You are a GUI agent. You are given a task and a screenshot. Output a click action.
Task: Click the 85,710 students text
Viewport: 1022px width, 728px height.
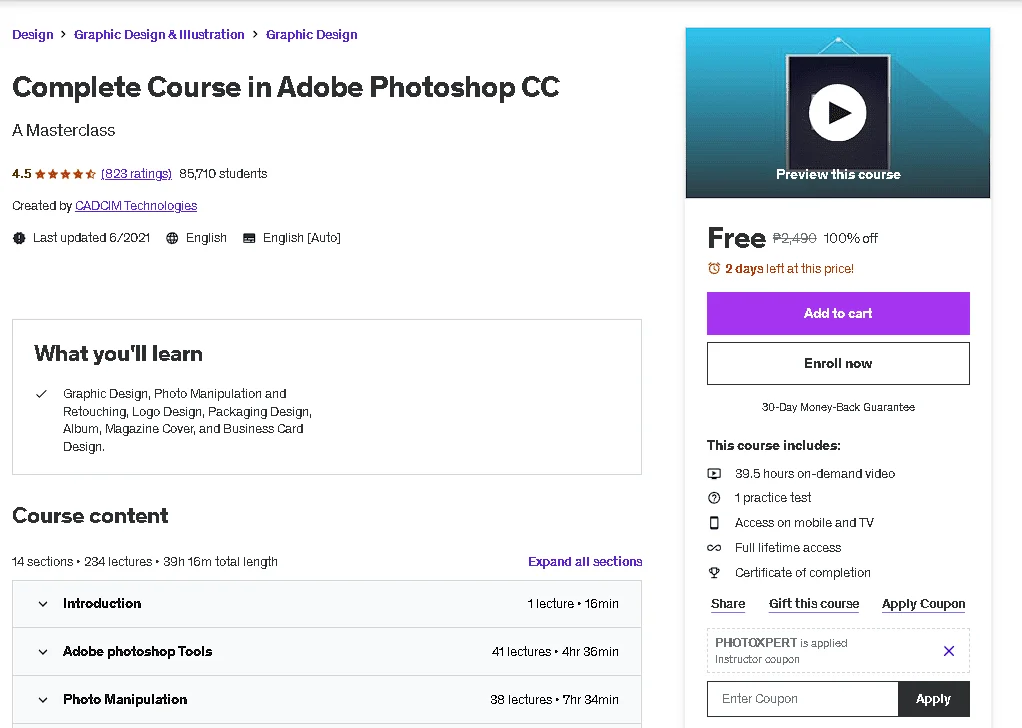pos(223,174)
